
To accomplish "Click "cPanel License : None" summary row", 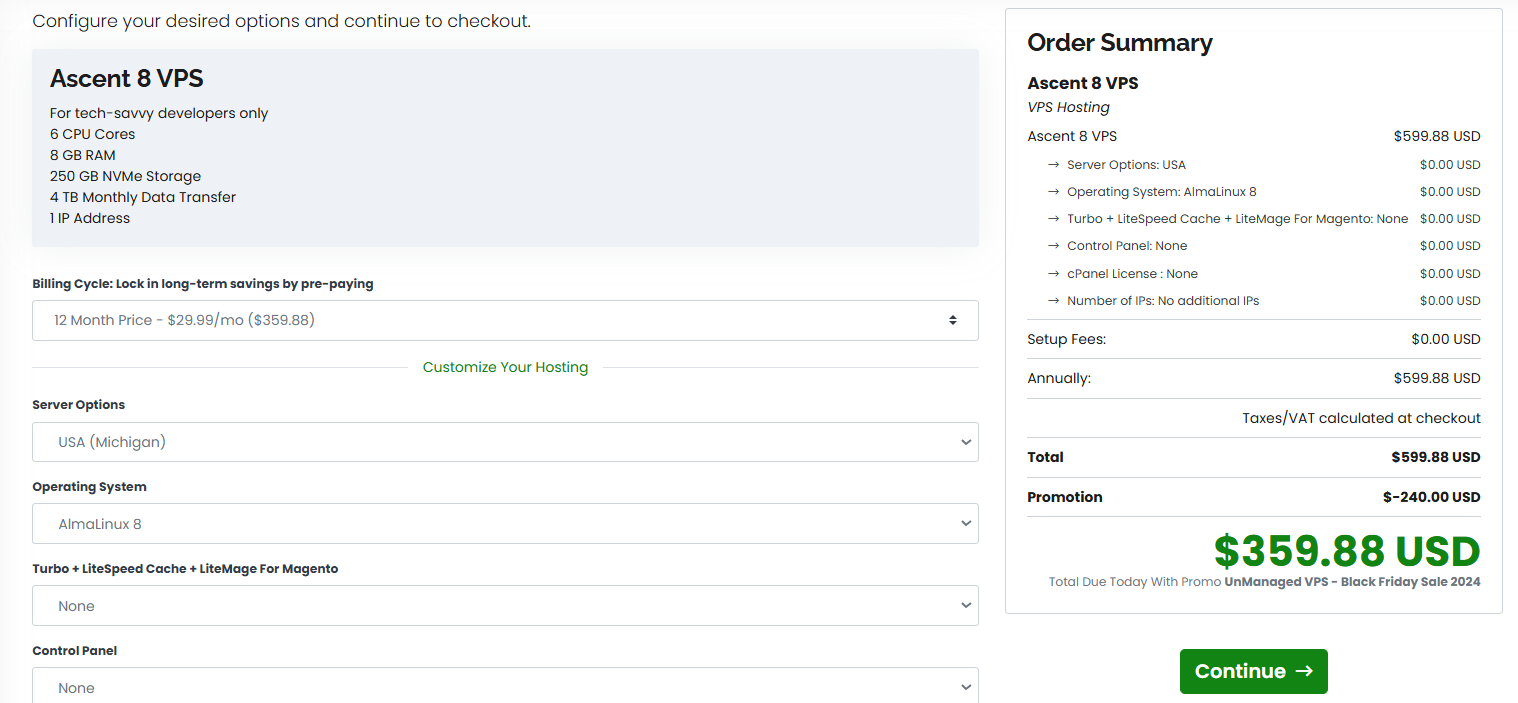I will pyautogui.click(x=1132, y=274).
